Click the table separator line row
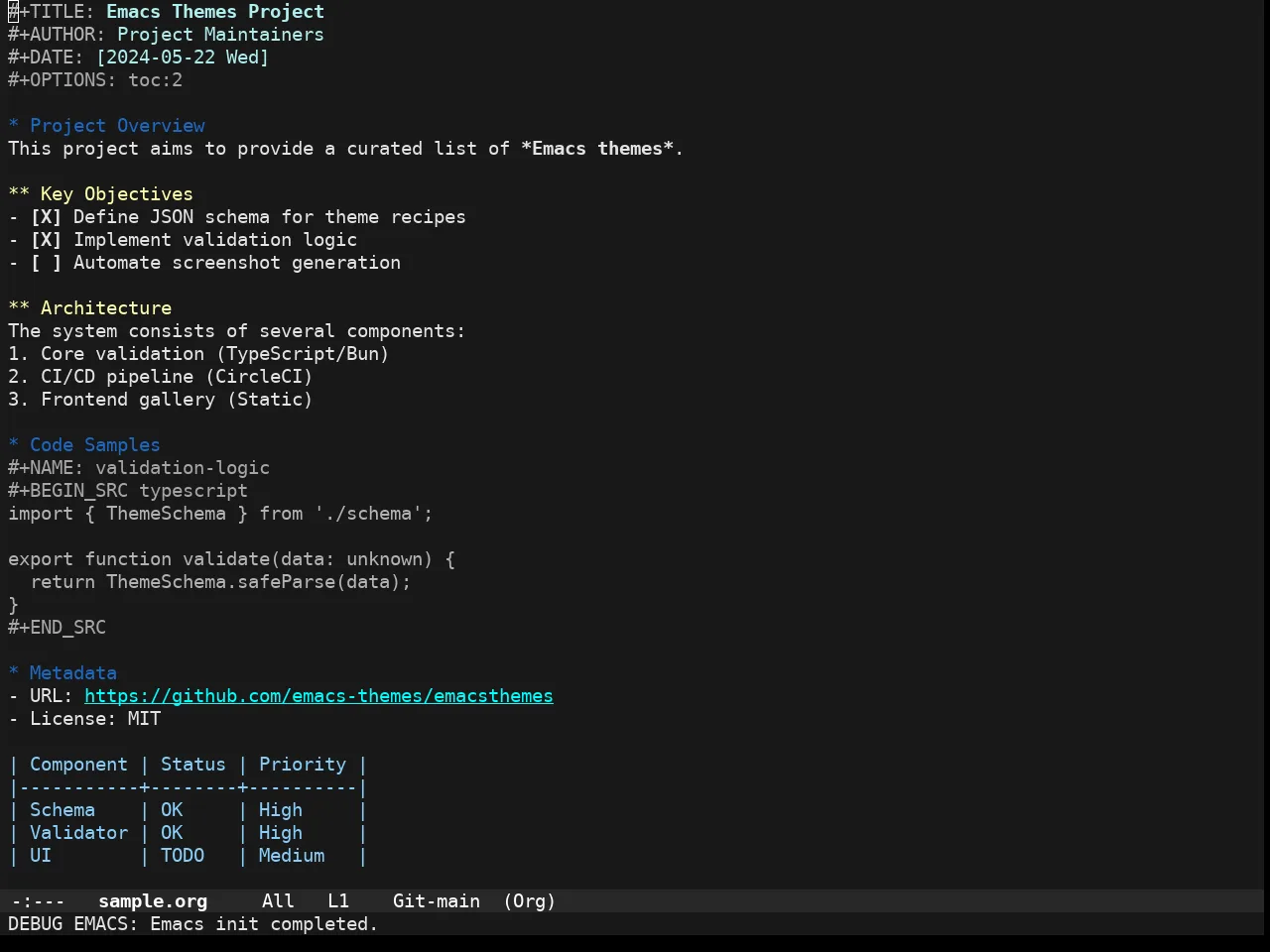This screenshot has width=1270, height=952. click(189, 787)
